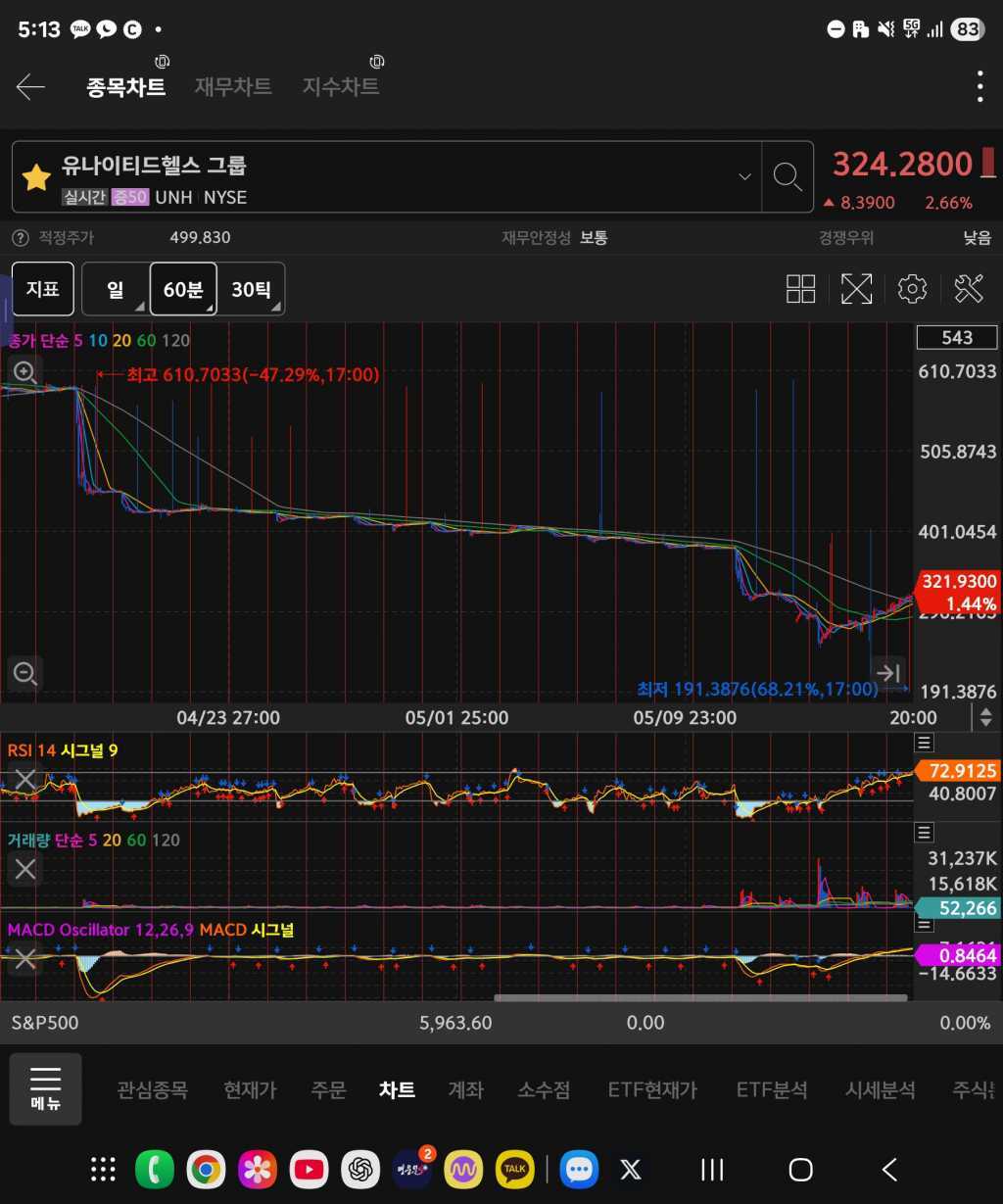Screen dimensions: 1003x1204
Task: Expand chart to fullscreen
Action: (x=856, y=289)
